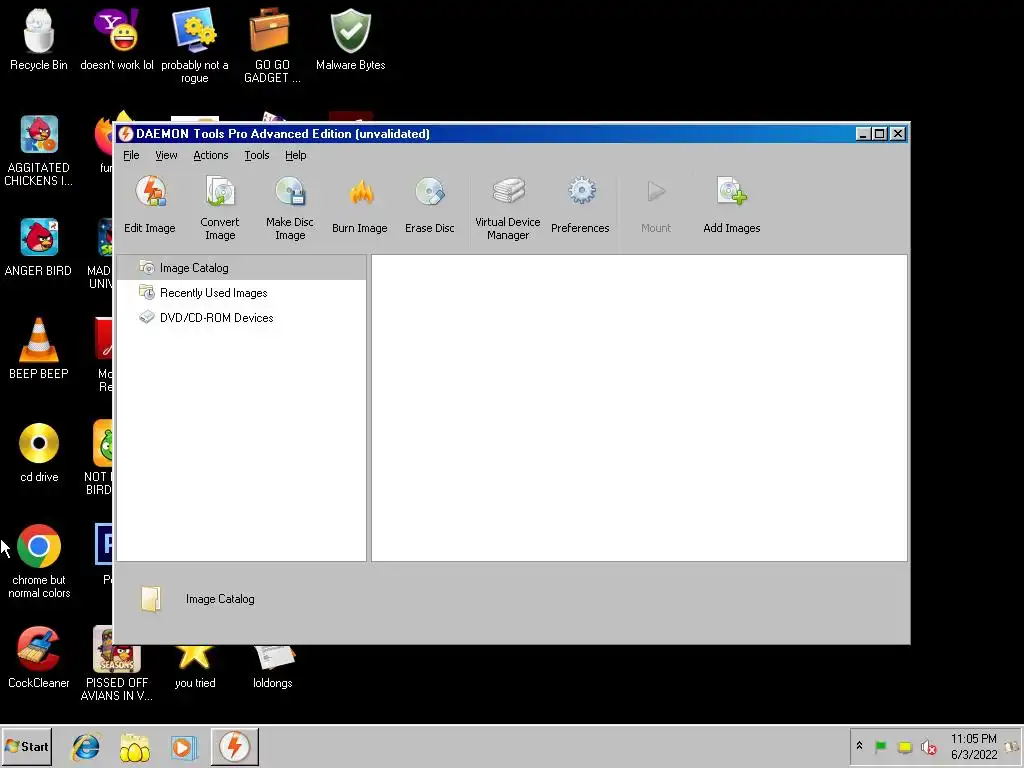Select Image Catalog in the tree

241,268
